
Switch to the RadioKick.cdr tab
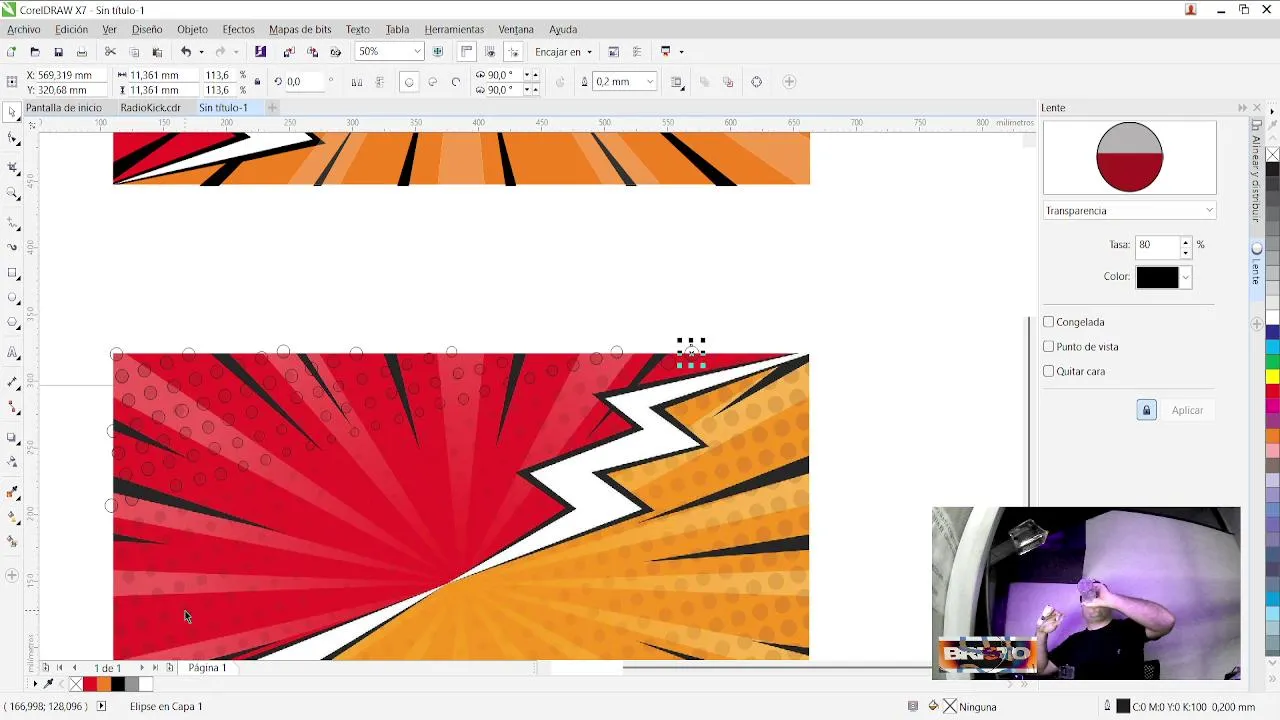(150, 108)
